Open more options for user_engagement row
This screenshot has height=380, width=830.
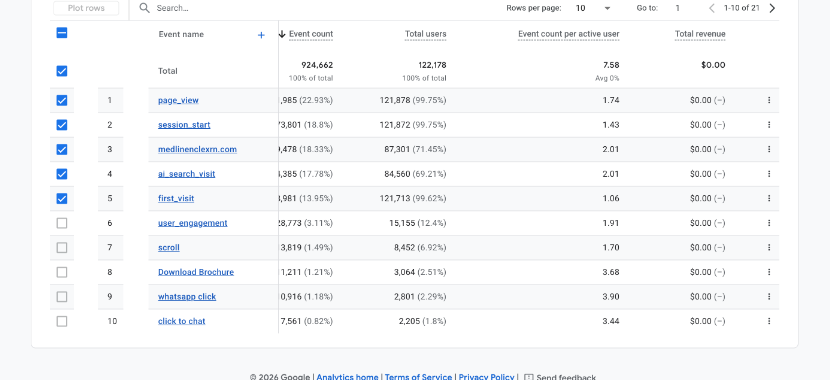pos(769,223)
